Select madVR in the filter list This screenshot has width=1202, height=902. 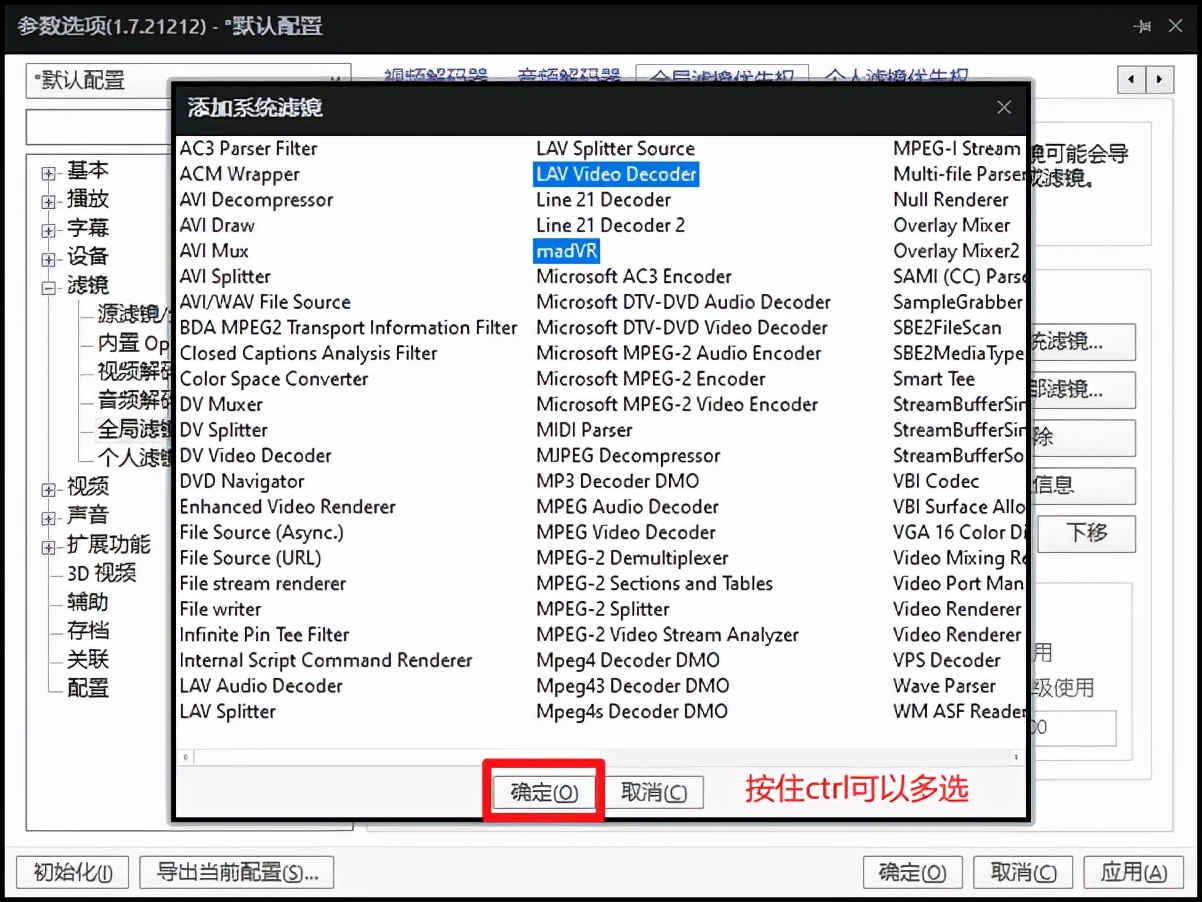point(567,251)
